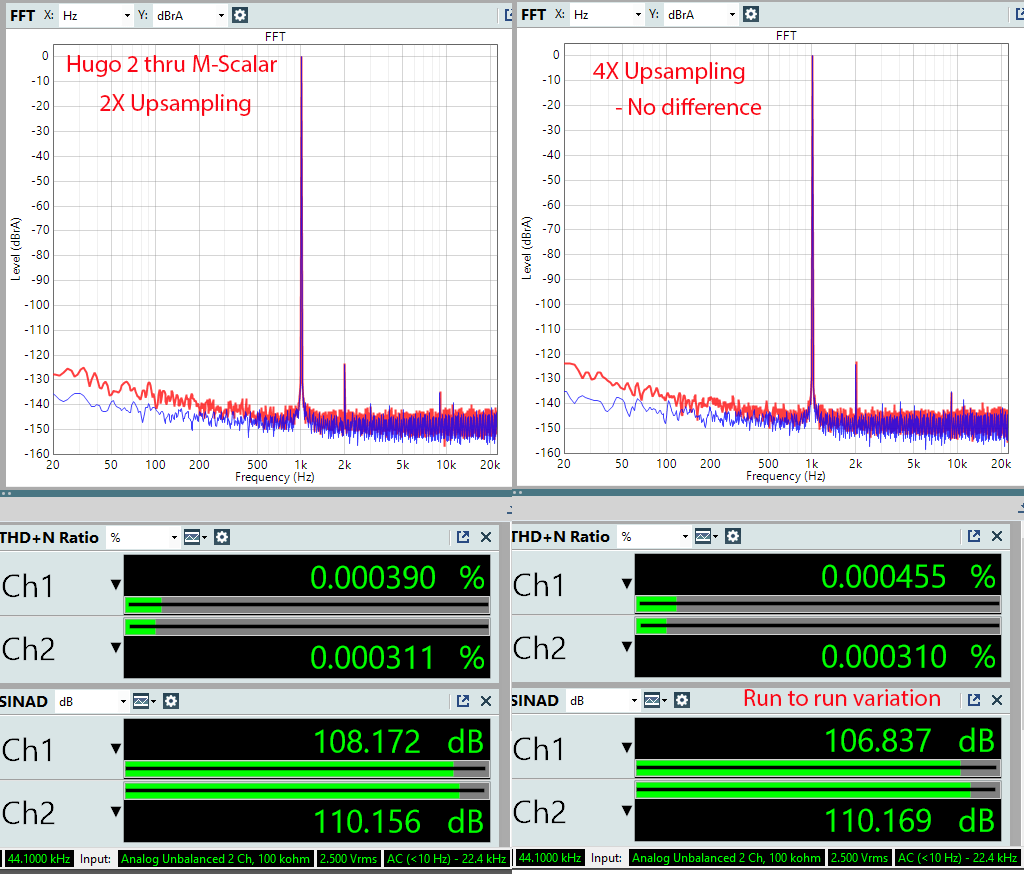
Task: Open right SINAD settings gear
Action: tap(682, 700)
